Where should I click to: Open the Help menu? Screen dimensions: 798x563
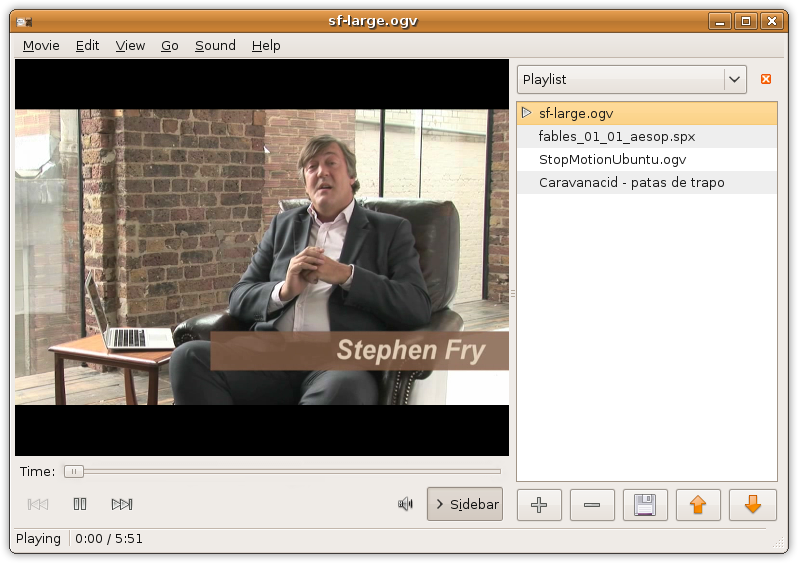[266, 46]
